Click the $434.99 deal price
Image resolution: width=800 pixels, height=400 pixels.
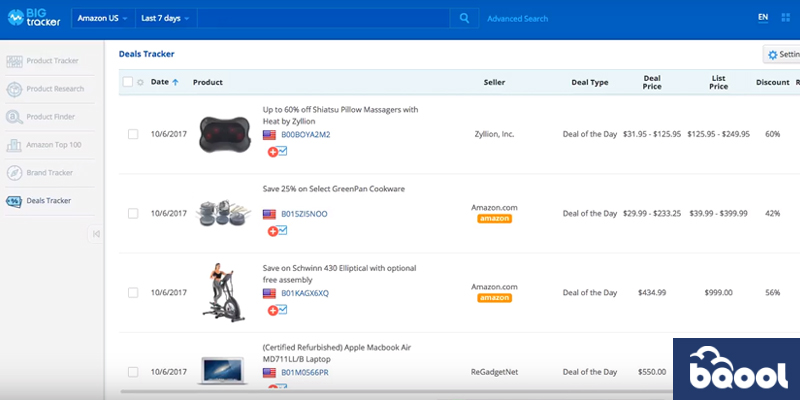652,293
